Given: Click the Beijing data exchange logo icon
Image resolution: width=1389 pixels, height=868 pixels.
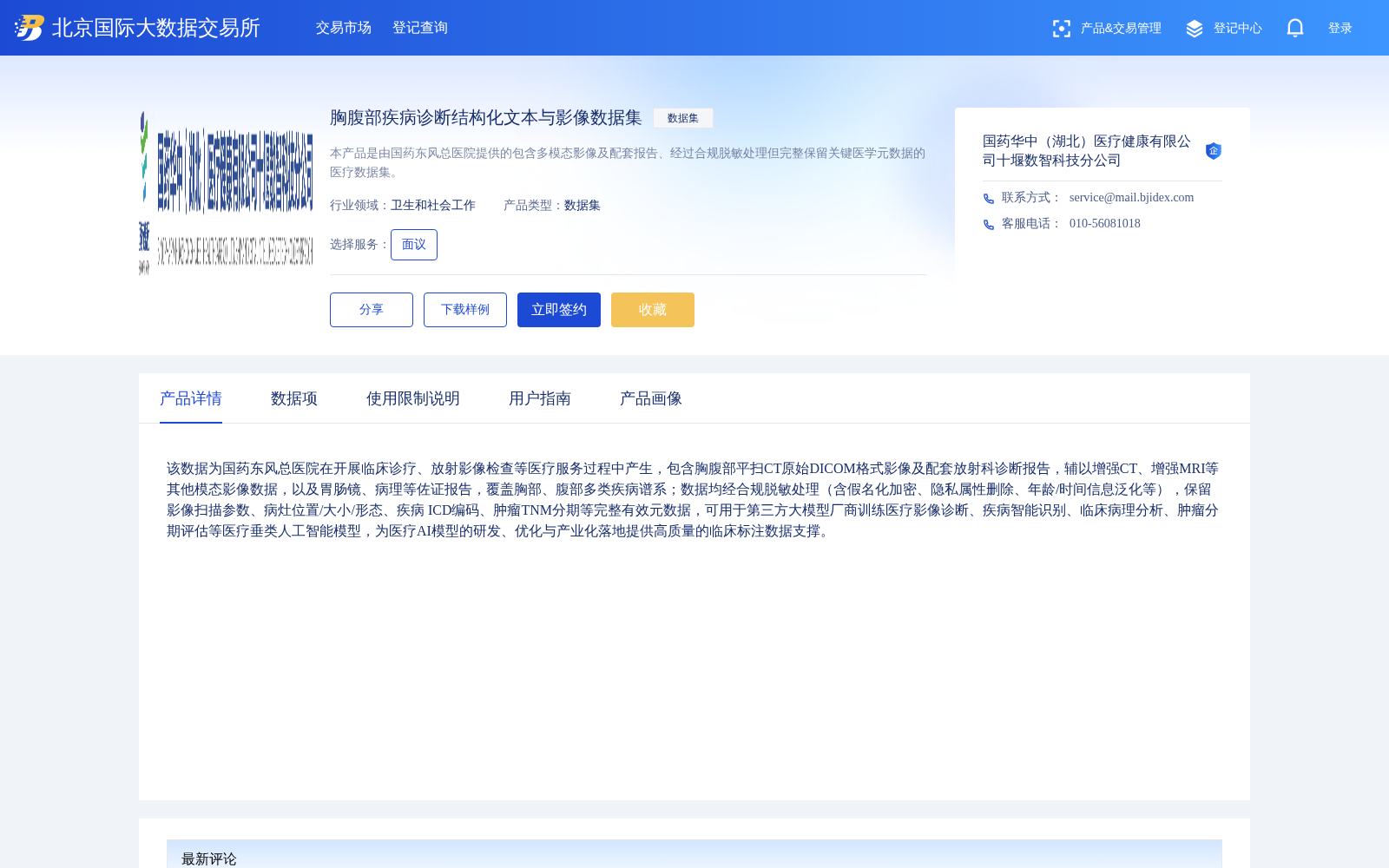Looking at the screenshot, I should click(30, 28).
